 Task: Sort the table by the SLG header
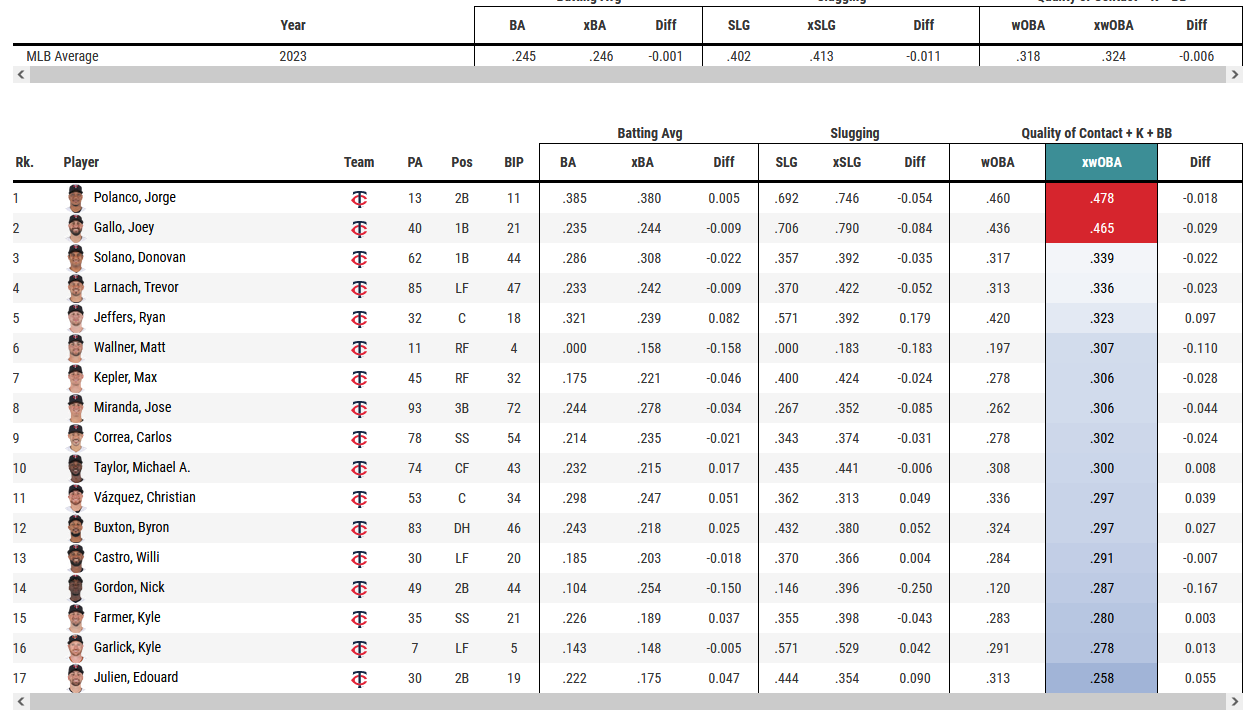(x=786, y=162)
